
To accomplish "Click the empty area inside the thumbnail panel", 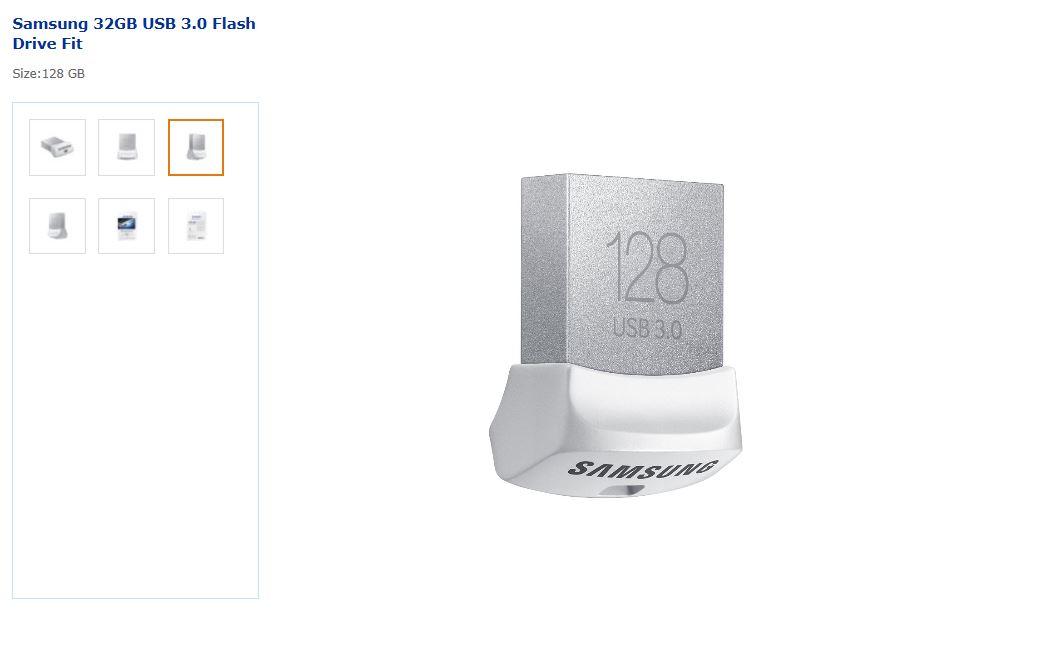I will pyautogui.click(x=135, y=420).
